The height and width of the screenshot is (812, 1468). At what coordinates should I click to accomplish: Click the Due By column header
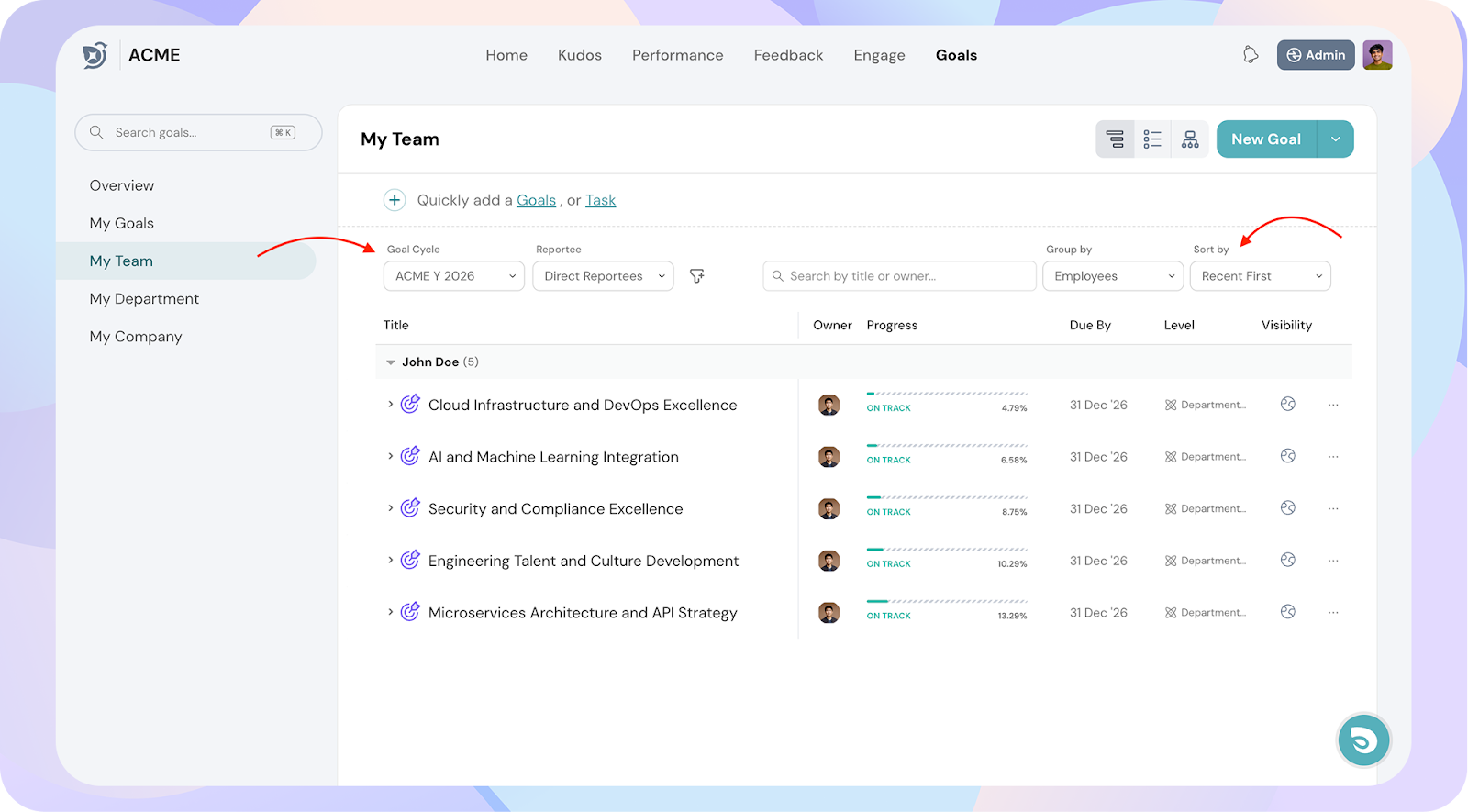[x=1090, y=325]
